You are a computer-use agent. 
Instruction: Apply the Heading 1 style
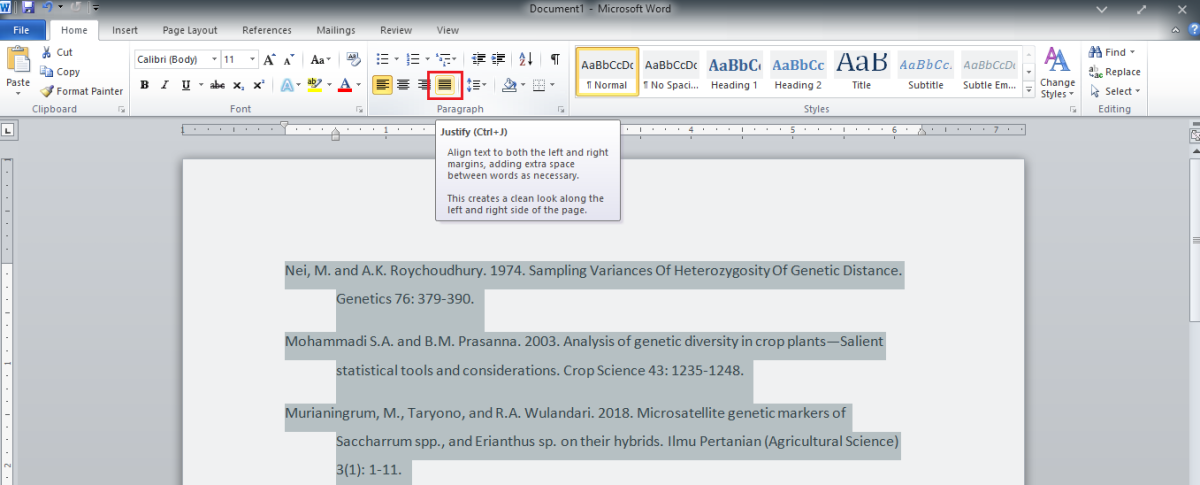tap(734, 72)
